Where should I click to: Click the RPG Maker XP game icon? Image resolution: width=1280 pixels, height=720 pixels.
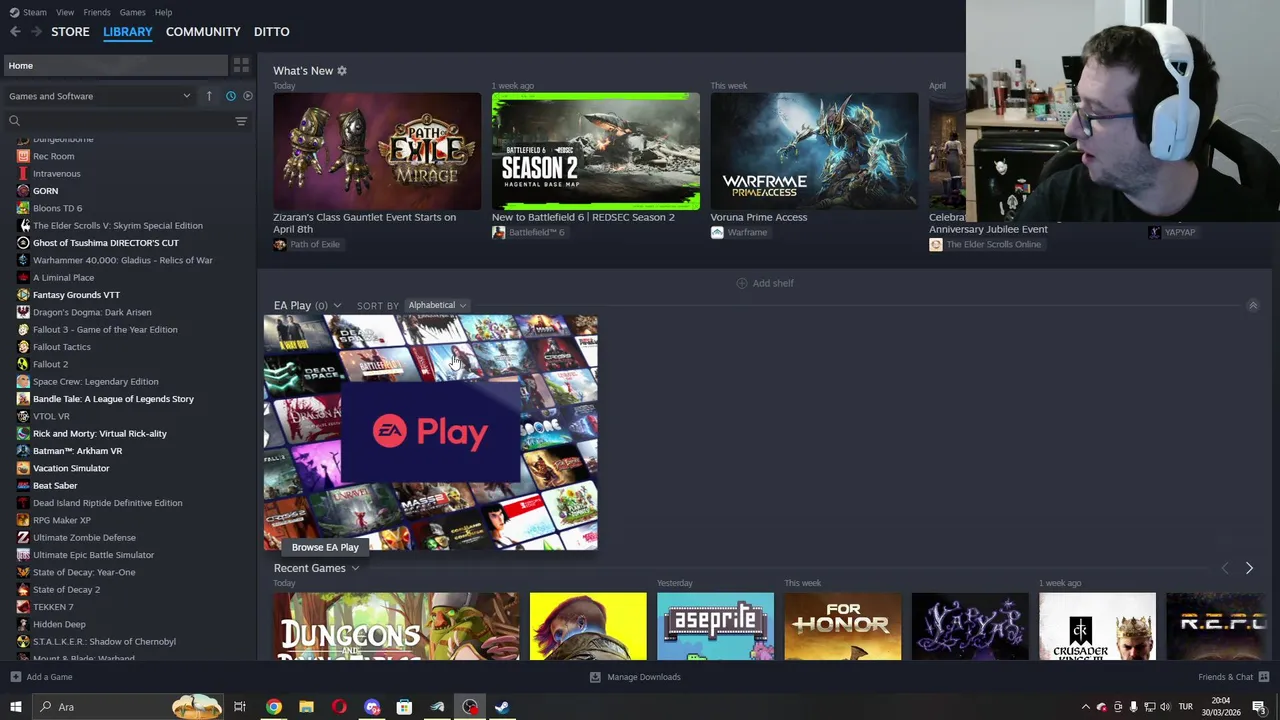23,520
